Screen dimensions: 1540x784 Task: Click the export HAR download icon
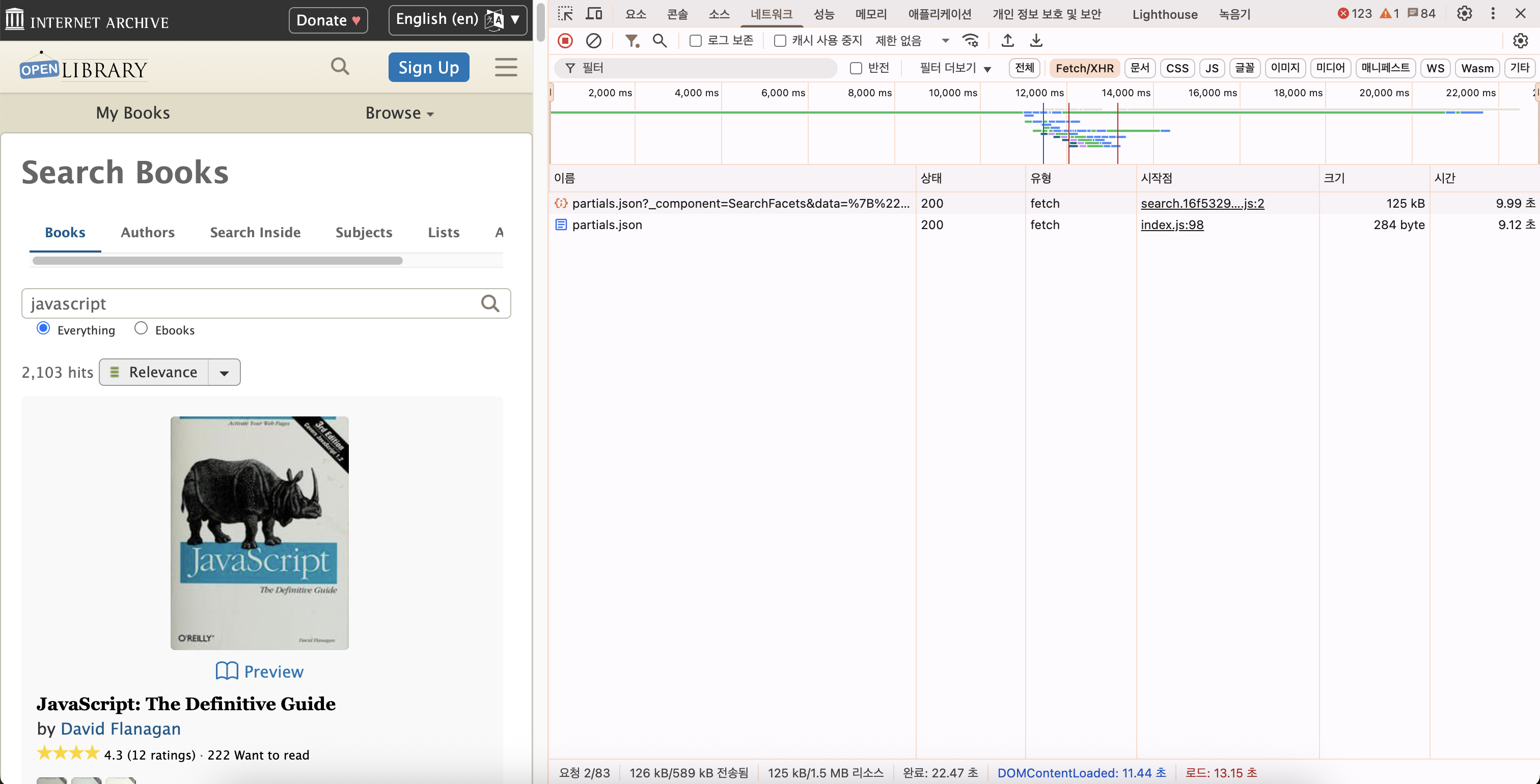(1036, 41)
